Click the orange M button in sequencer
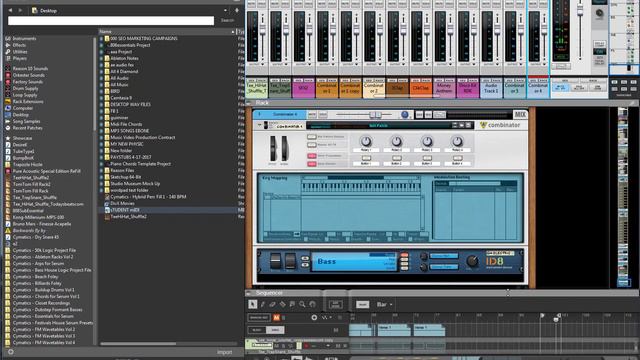 (276, 317)
